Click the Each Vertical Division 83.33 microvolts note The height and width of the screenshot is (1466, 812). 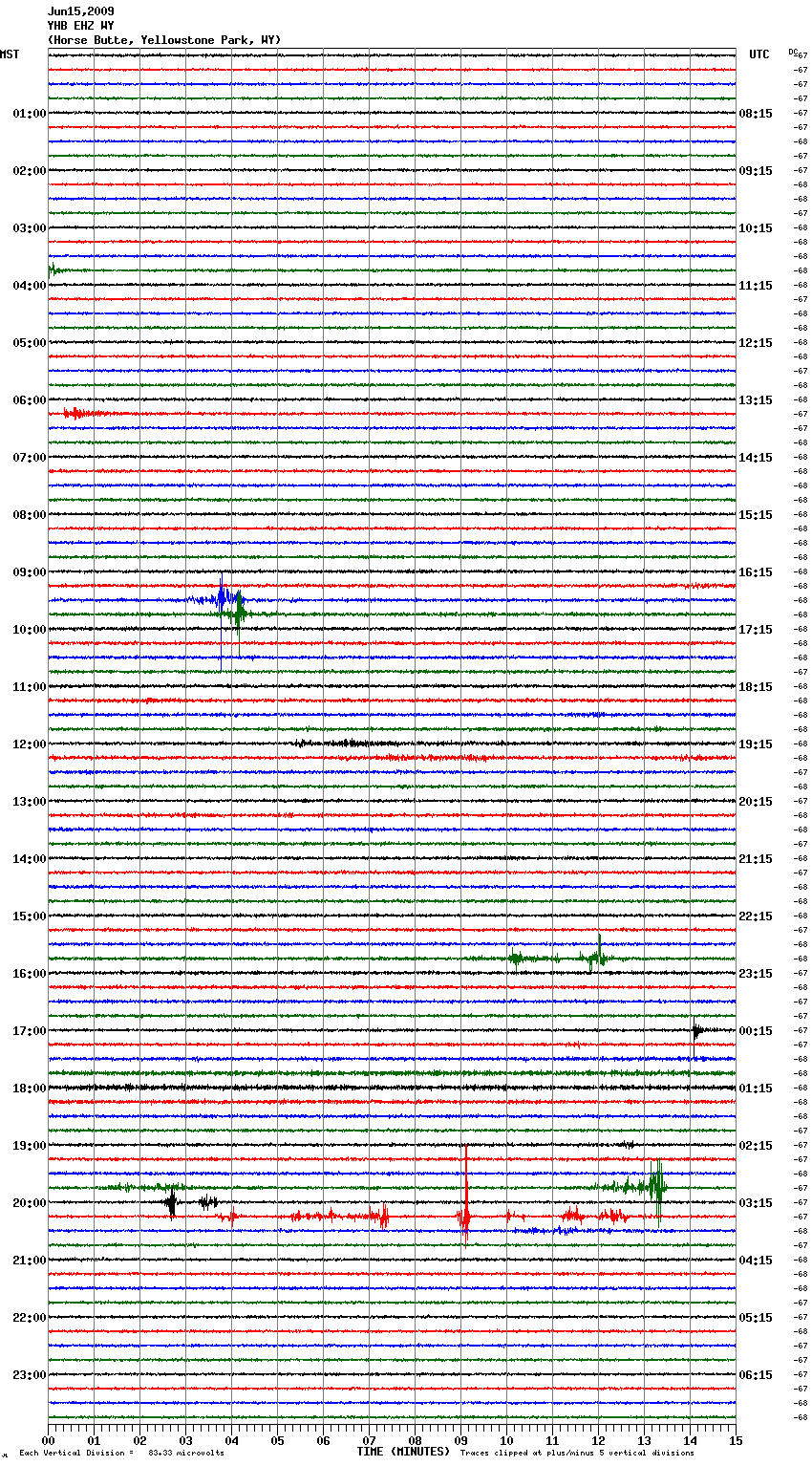point(121,1453)
